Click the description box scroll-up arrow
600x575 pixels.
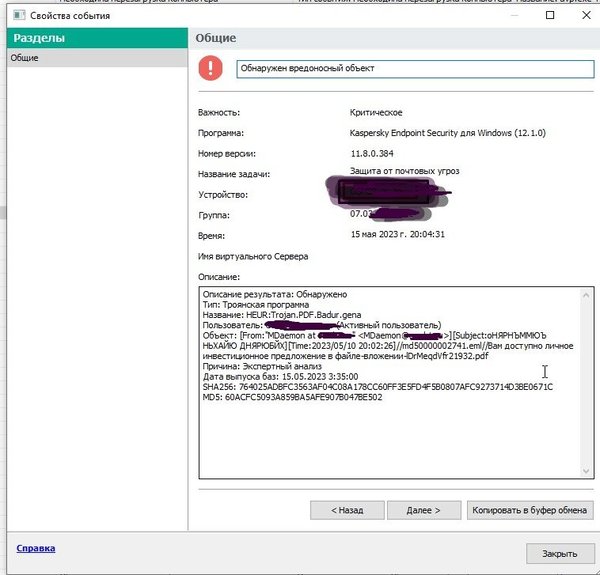(586, 295)
